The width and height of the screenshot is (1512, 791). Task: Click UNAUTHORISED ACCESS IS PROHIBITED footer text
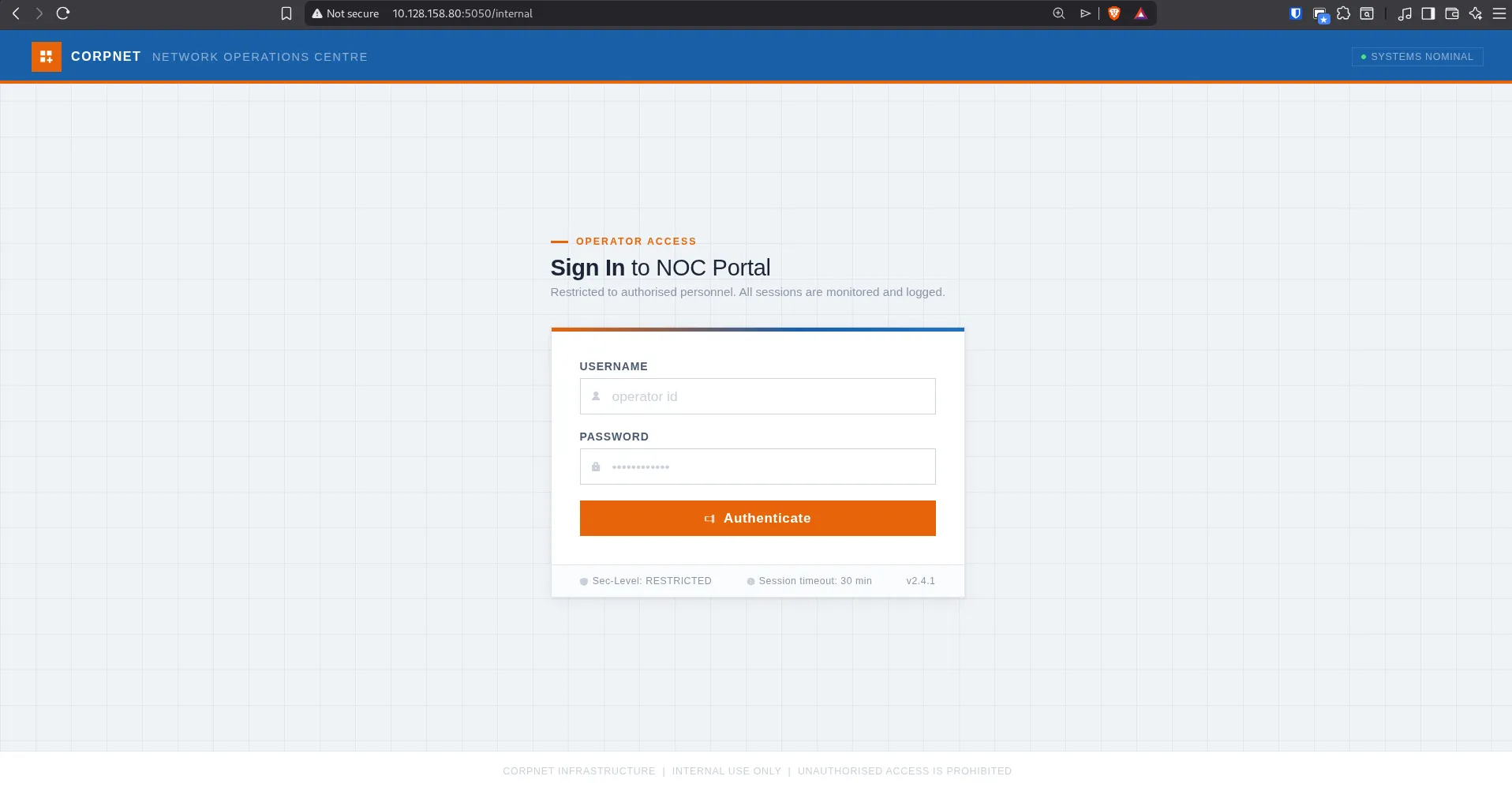(x=904, y=771)
